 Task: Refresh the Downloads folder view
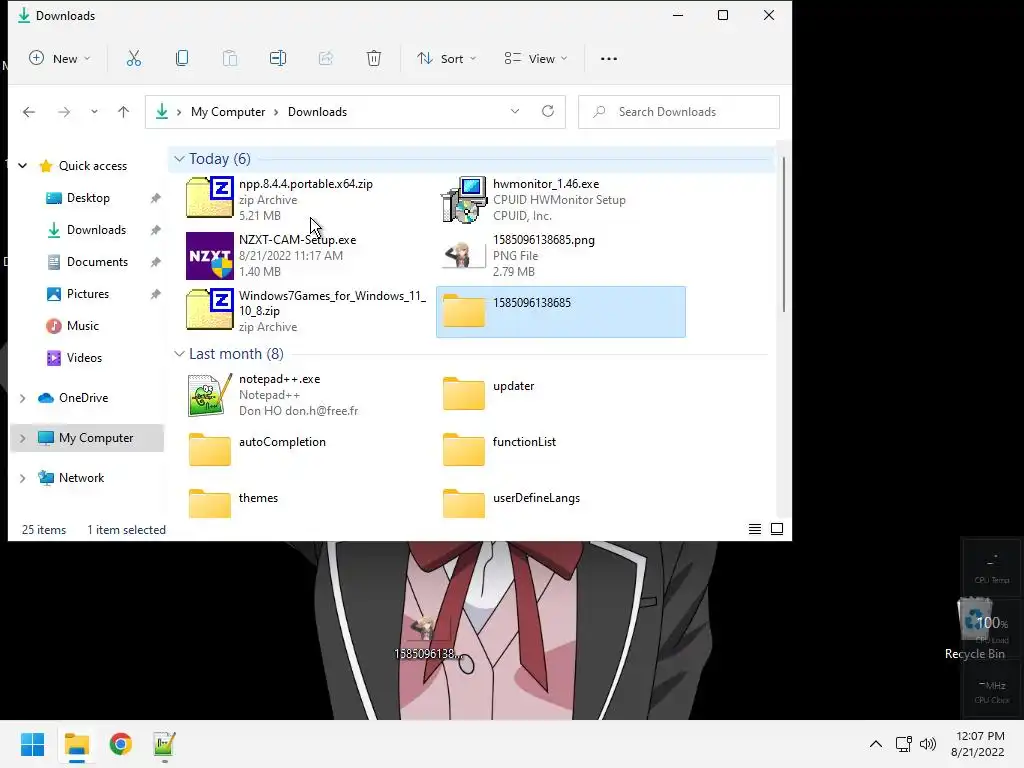click(548, 112)
